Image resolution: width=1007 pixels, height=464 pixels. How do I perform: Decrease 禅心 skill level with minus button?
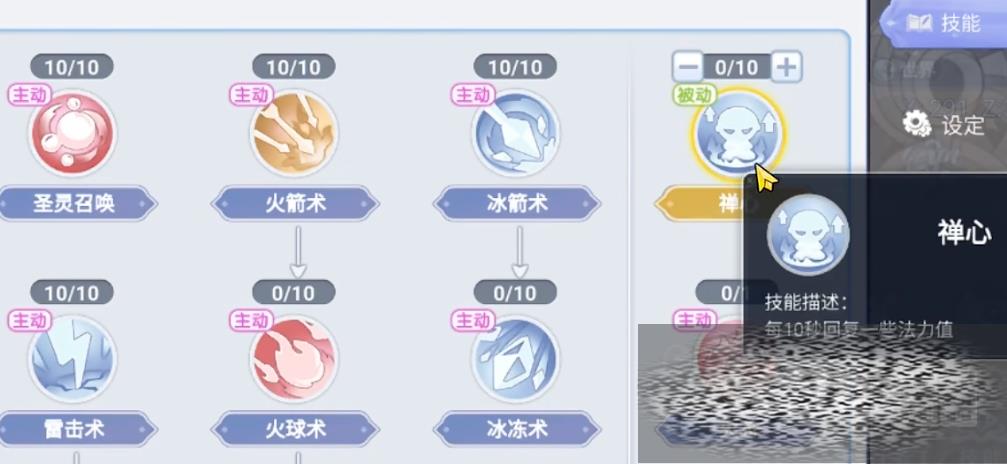688,66
